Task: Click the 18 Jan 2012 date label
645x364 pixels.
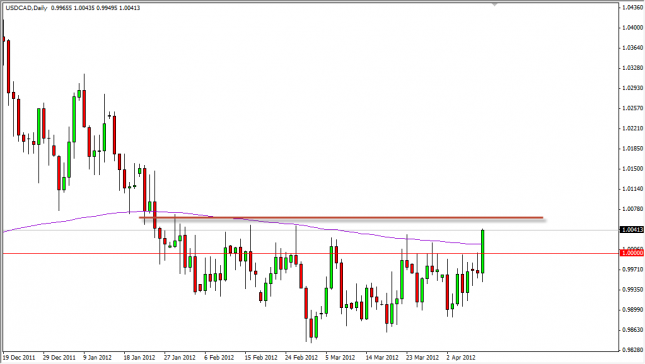Action: 139,357
